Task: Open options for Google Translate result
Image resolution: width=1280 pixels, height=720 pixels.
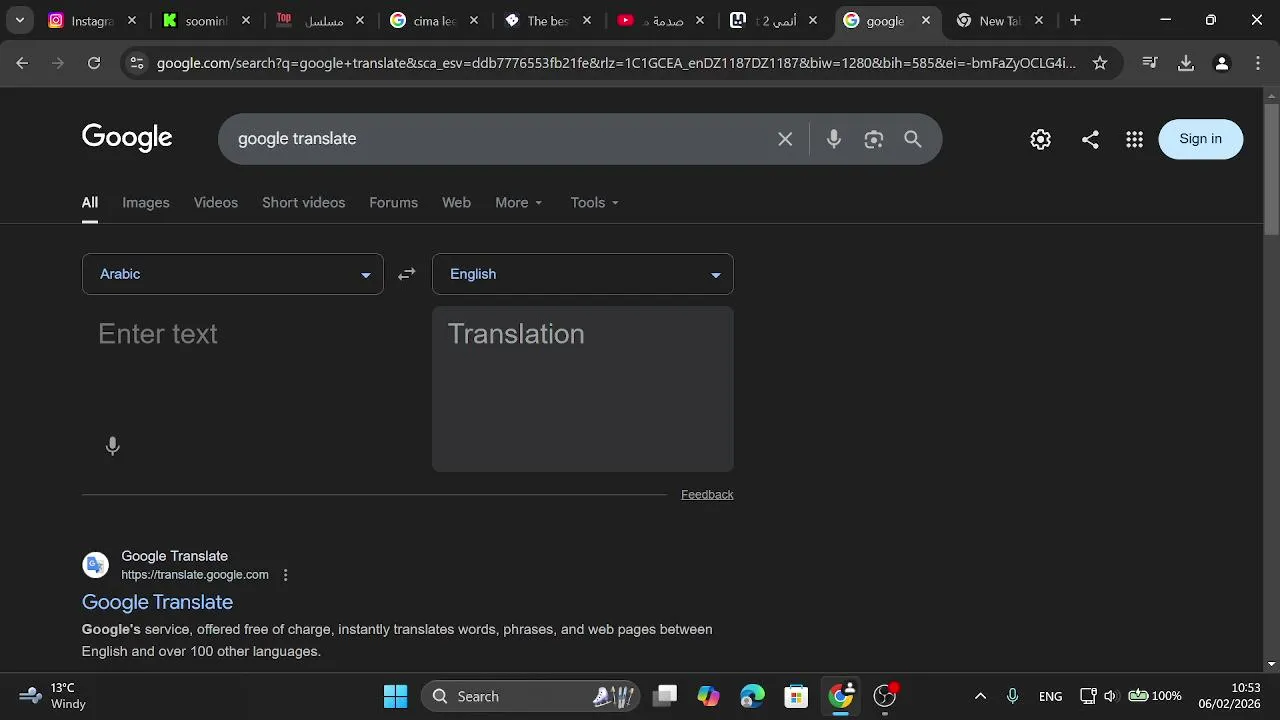Action: [286, 575]
